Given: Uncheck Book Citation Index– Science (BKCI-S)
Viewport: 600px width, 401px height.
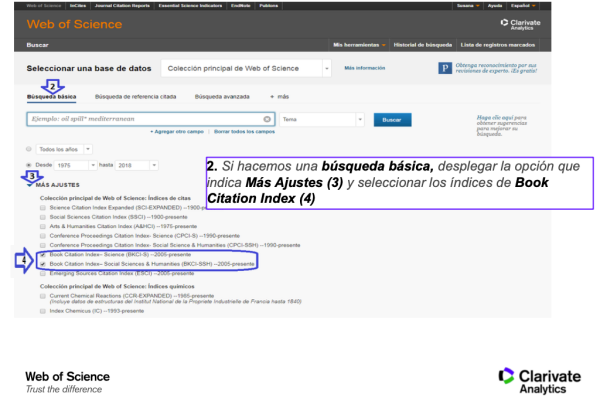Looking at the screenshot, I should 42,254.
